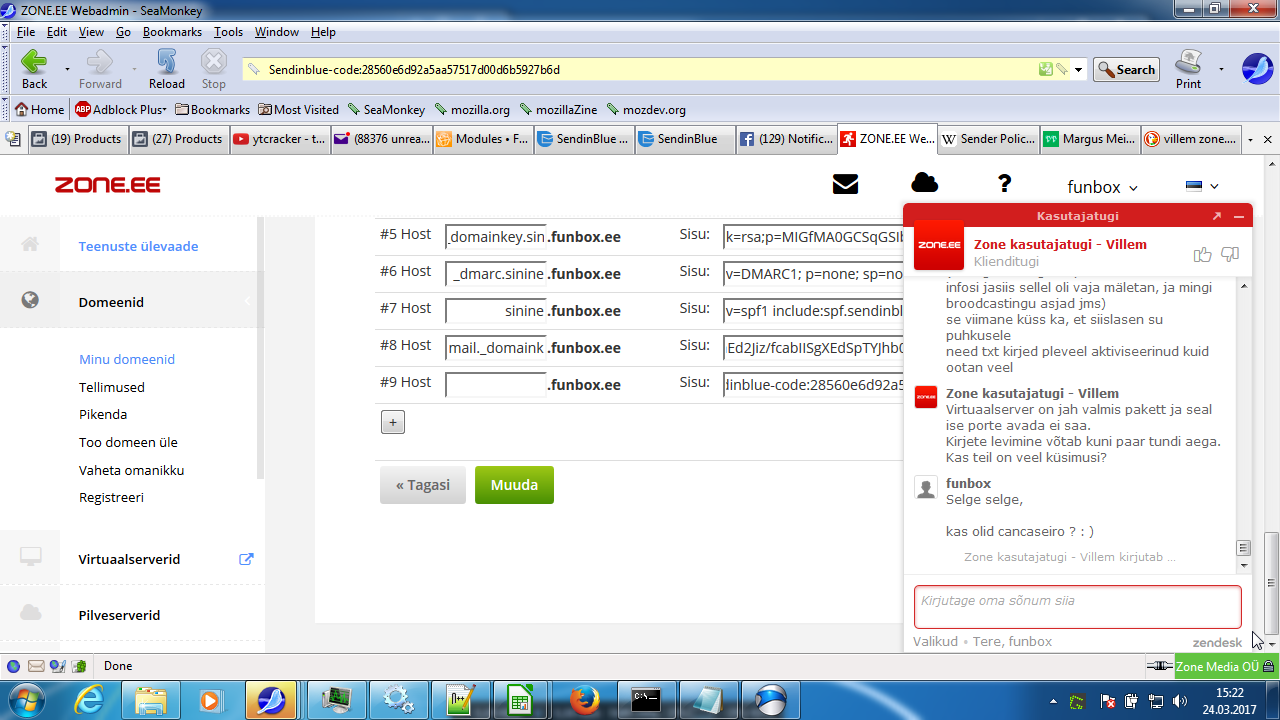Open the File menu
Screen dimensions: 1280x720
(26, 32)
